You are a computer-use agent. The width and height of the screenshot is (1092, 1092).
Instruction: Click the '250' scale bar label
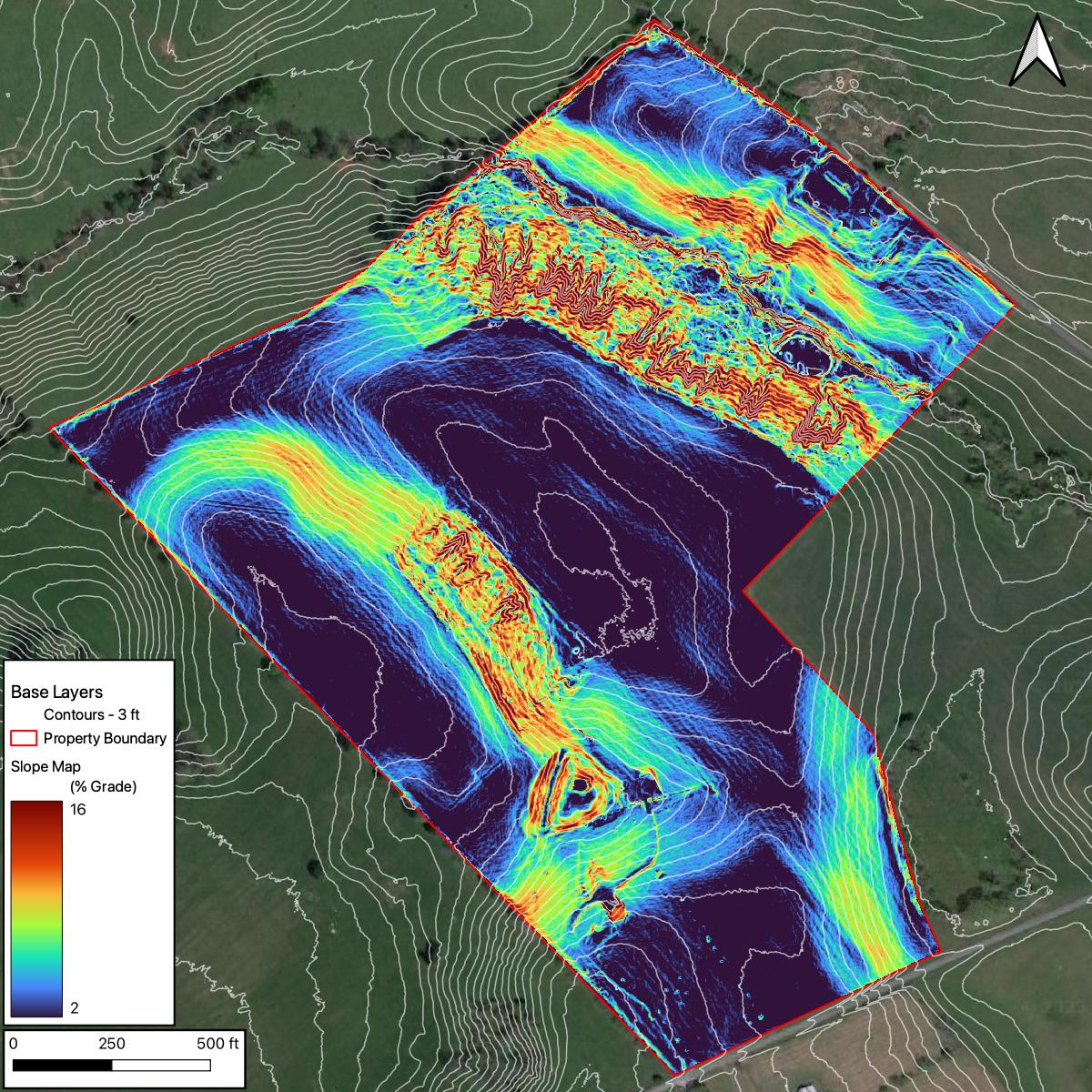[112, 1043]
